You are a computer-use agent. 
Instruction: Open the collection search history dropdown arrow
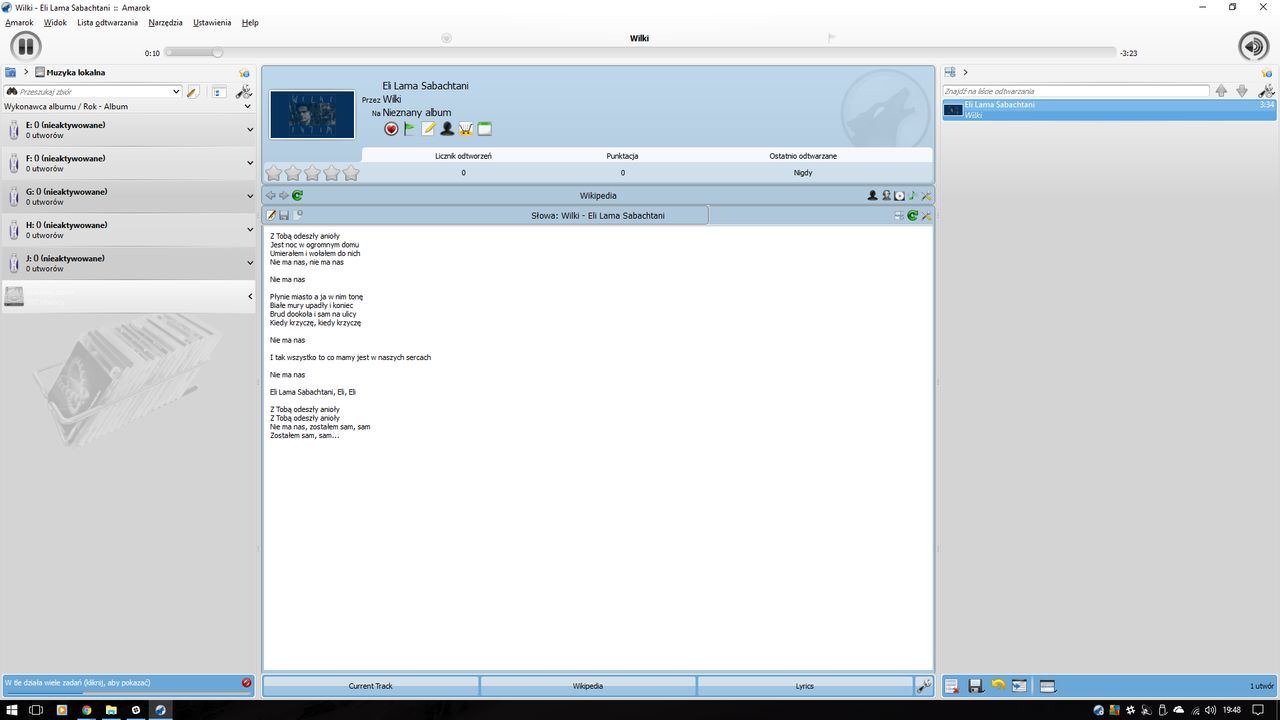tap(177, 91)
